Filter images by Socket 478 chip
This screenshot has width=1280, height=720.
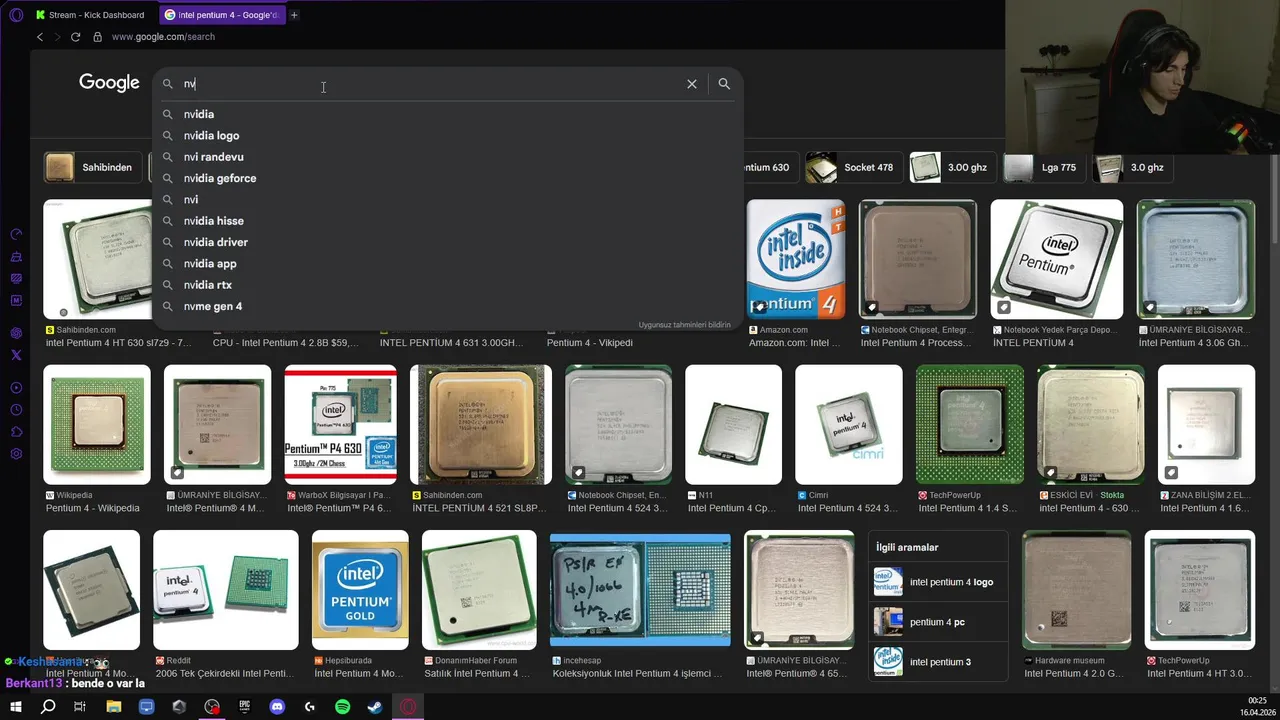854,167
